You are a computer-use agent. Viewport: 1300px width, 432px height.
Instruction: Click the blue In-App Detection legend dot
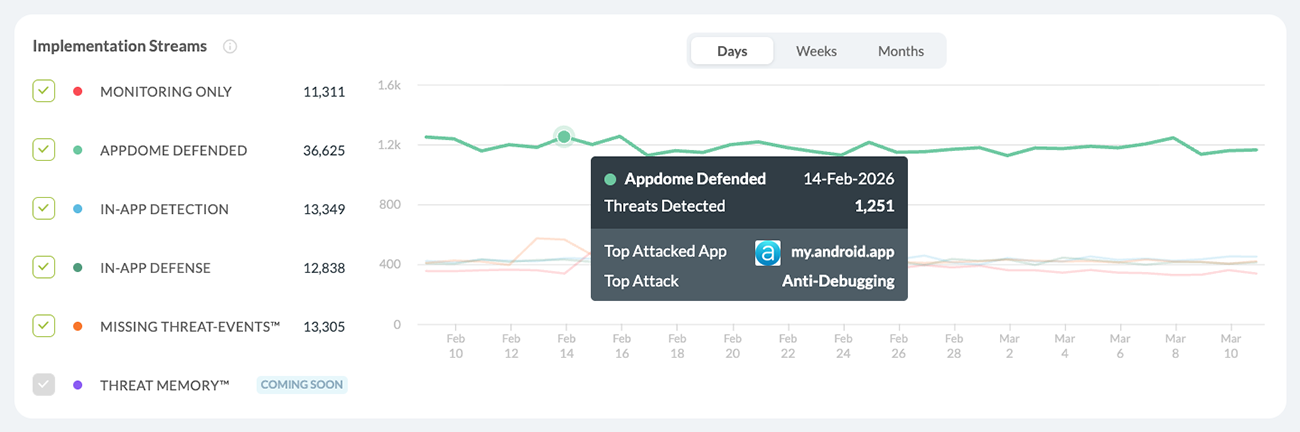pyautogui.click(x=77, y=210)
